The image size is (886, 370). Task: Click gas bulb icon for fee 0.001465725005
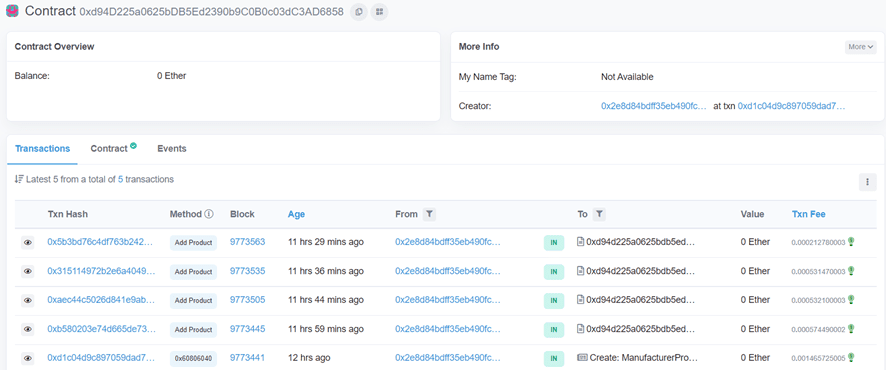(851, 358)
